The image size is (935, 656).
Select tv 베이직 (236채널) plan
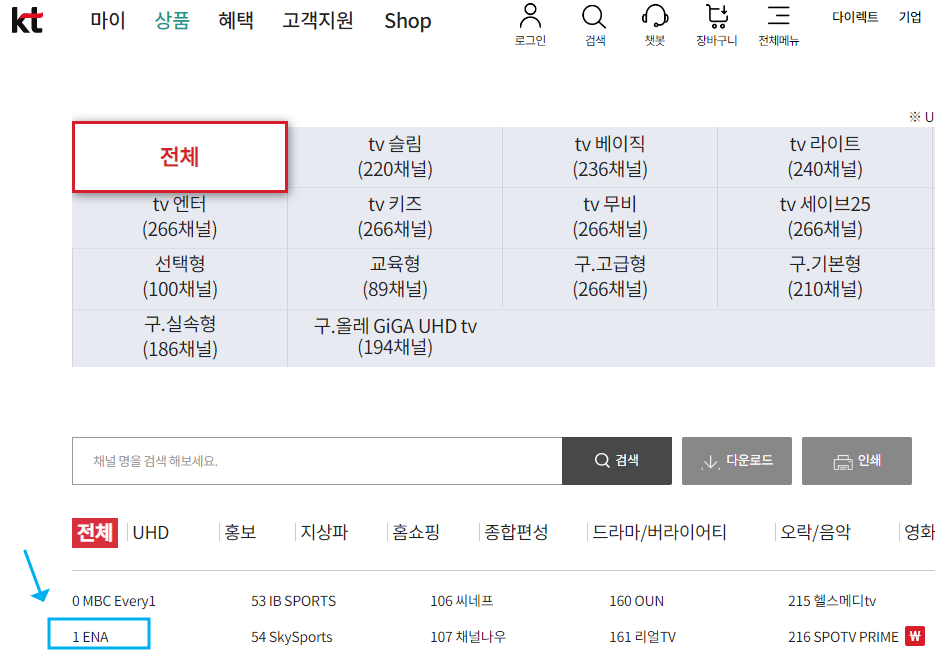610,157
